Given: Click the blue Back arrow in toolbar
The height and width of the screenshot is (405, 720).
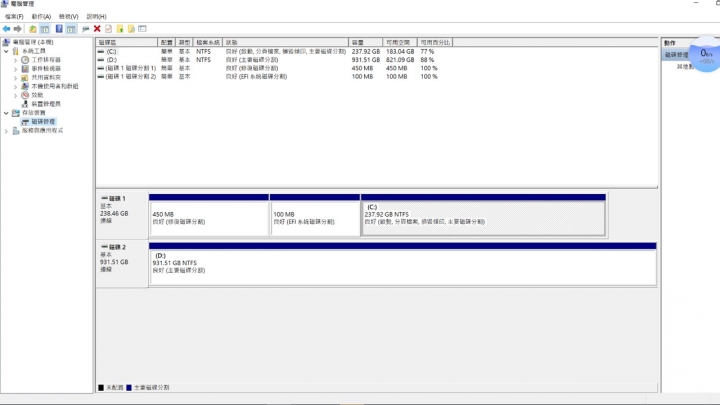Looking at the screenshot, I should pyautogui.click(x=6, y=29).
